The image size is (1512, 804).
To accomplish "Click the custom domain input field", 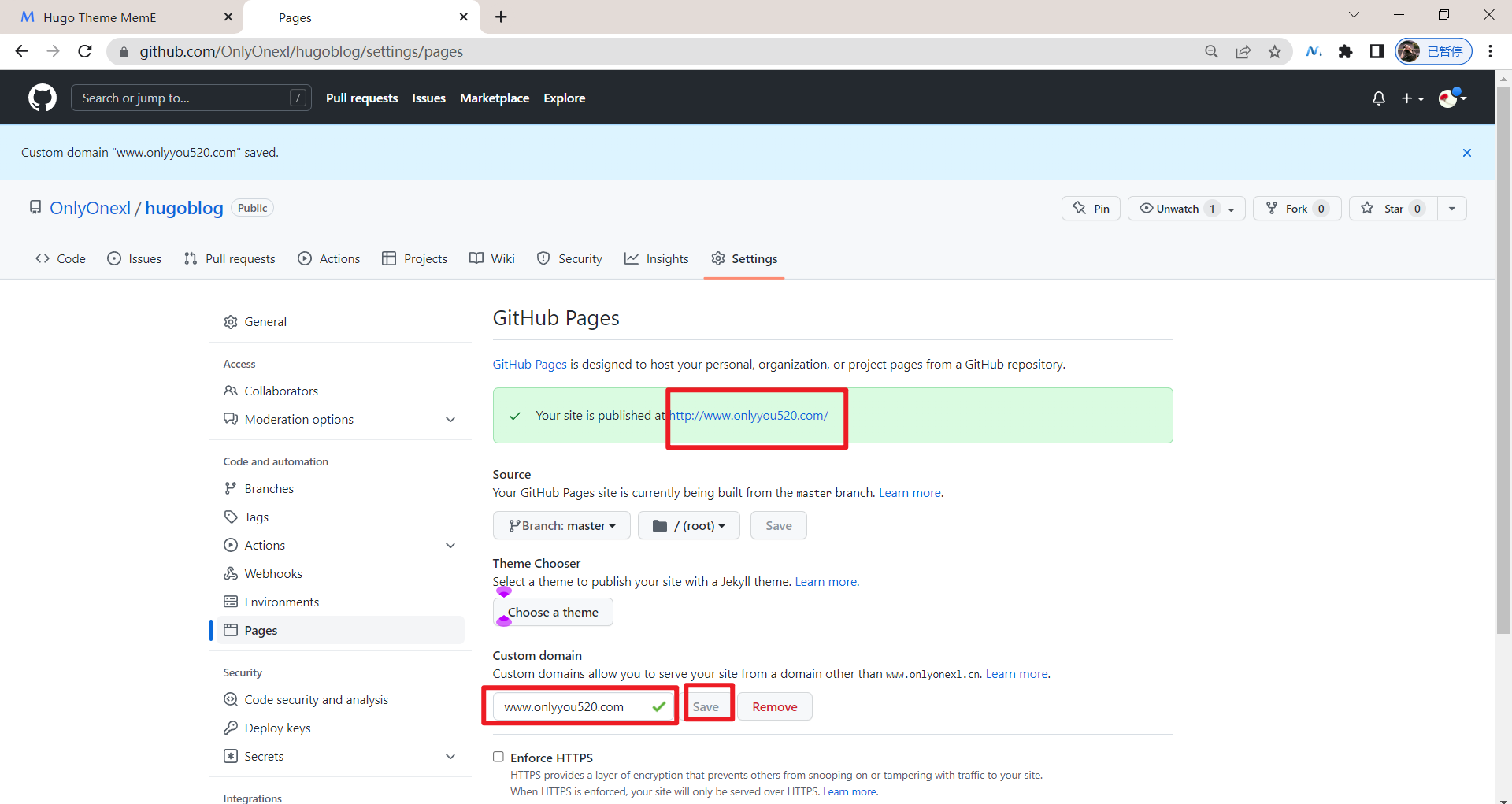I will coord(584,706).
